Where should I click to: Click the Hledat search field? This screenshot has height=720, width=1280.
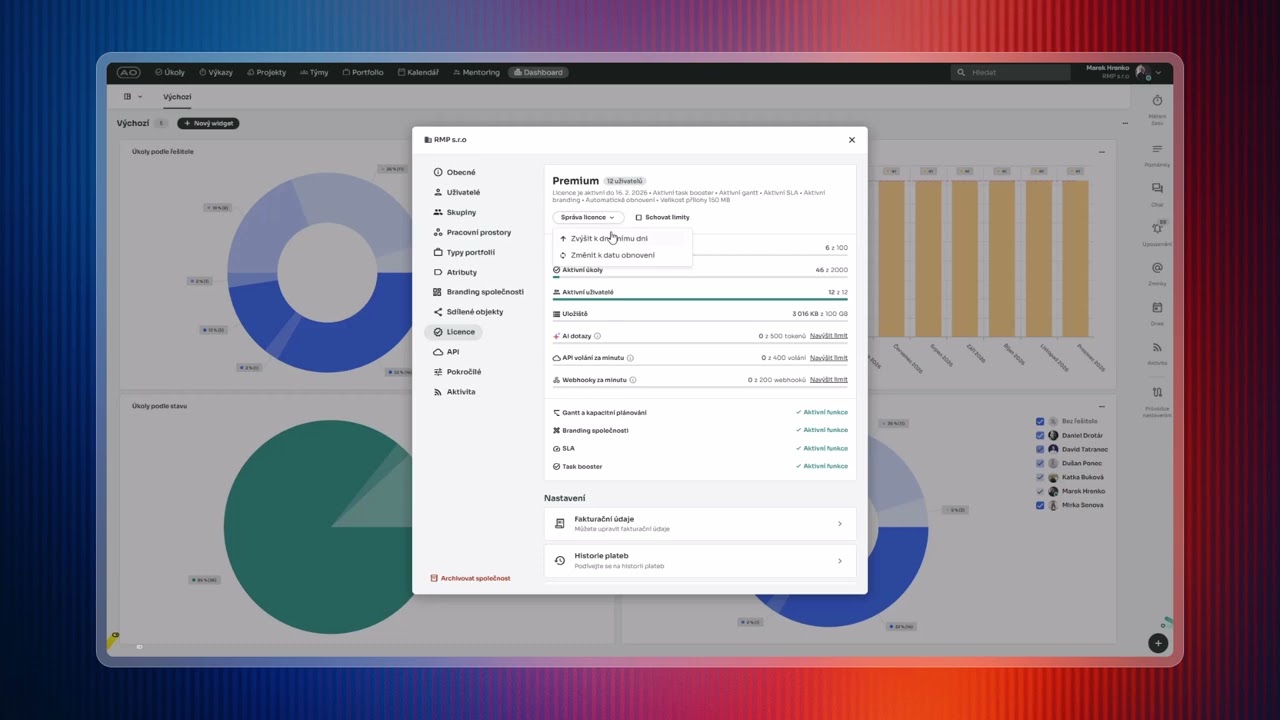click(1010, 72)
